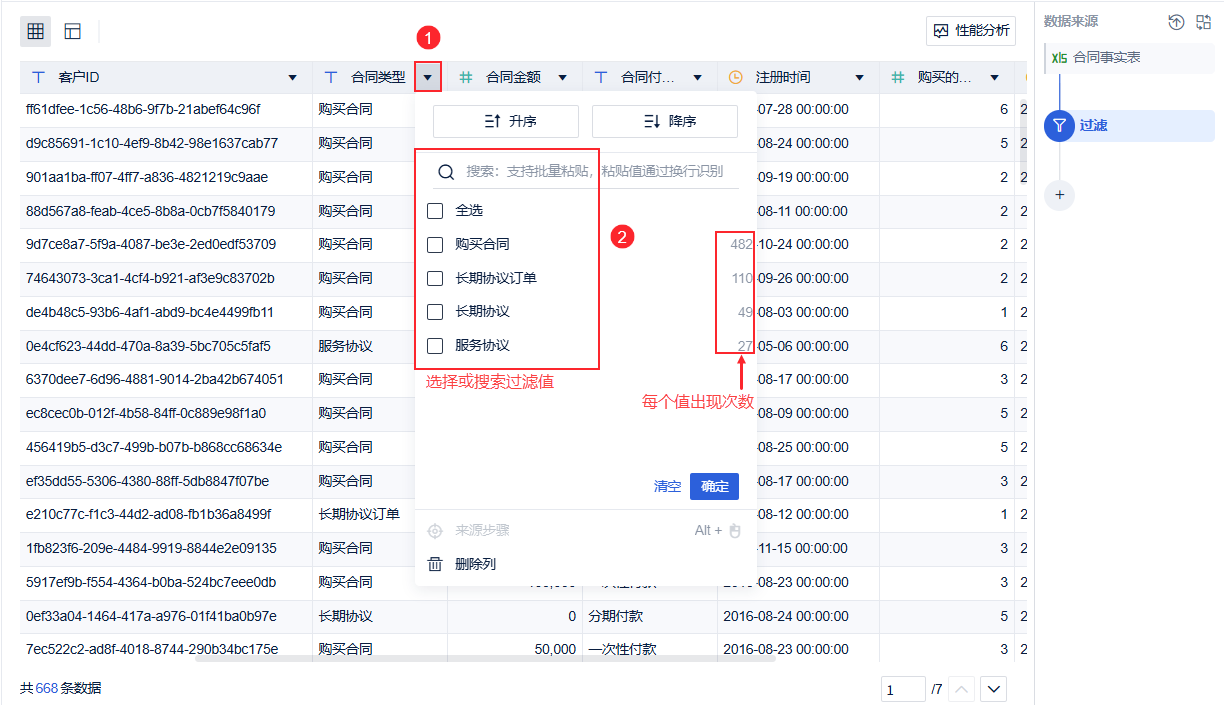Click the target icon next to 来源步骤

(435, 531)
